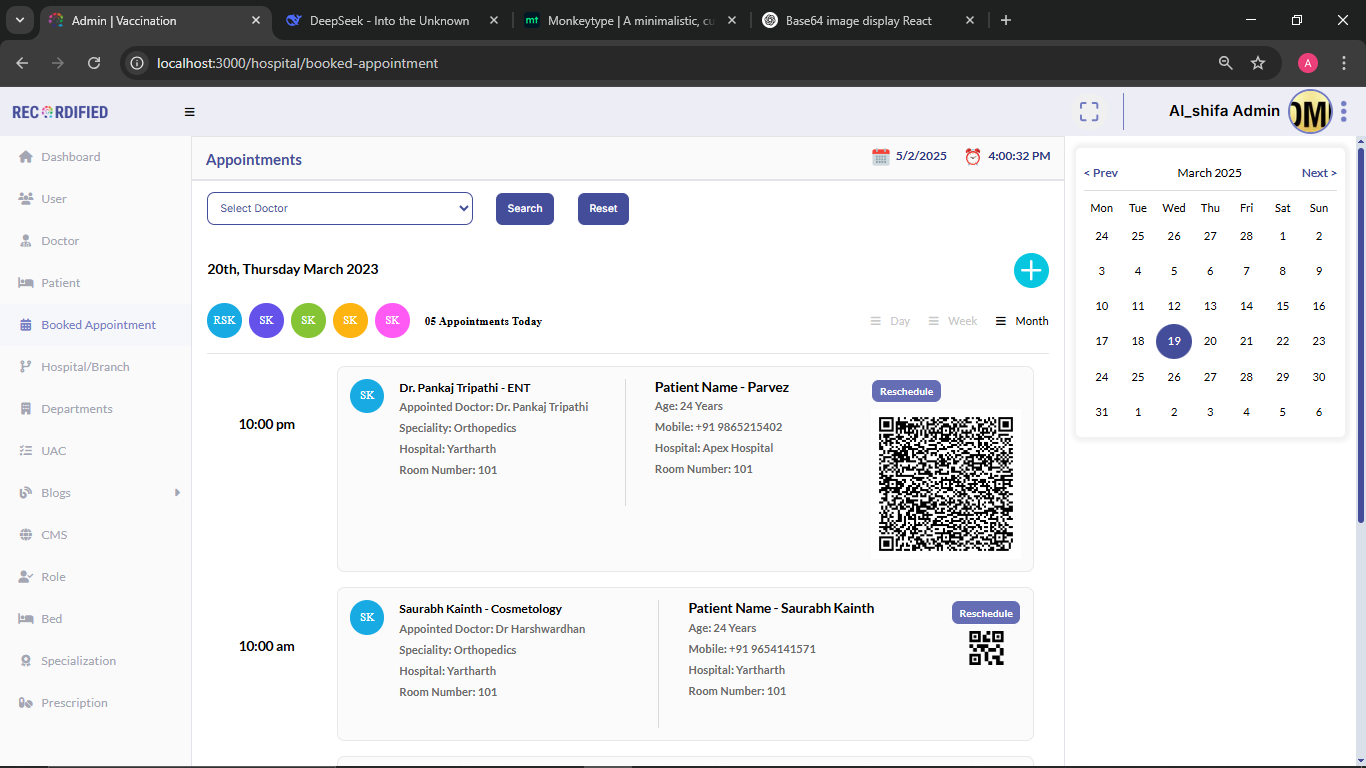Open the three-dot menu beside admin avatar
The image size is (1366, 768).
pyautogui.click(x=1344, y=111)
